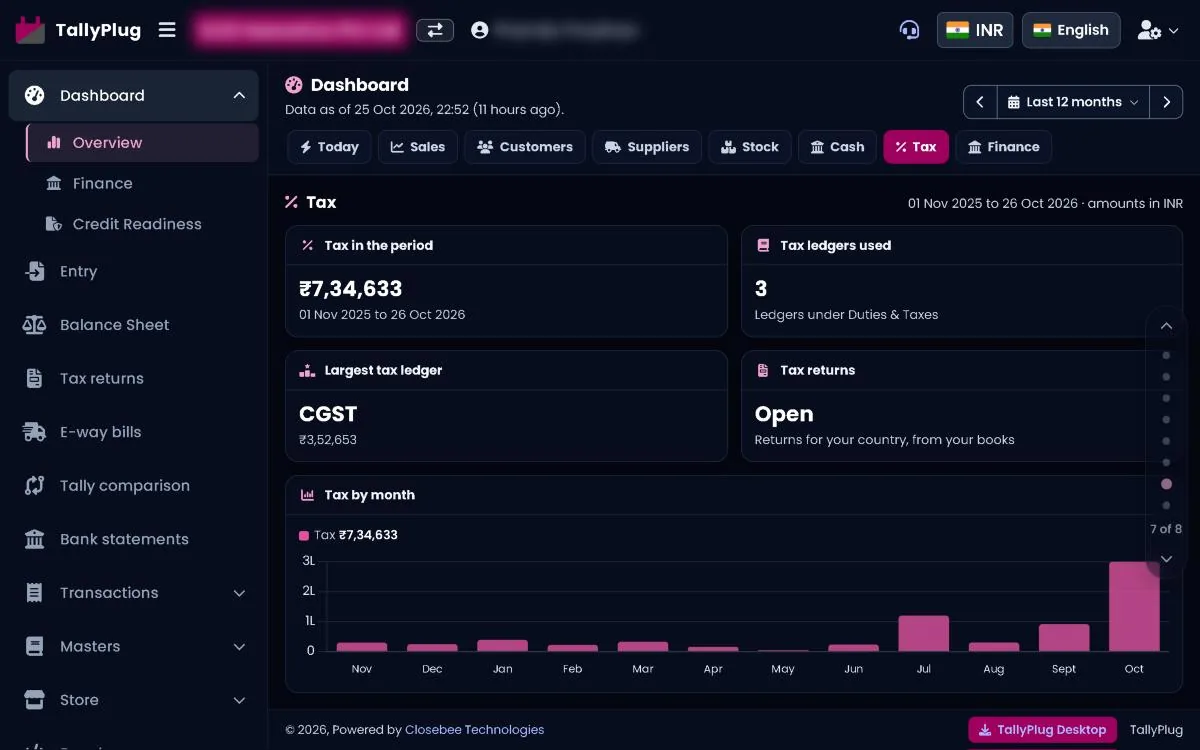
Task: Click the Largest tax ledger icon
Action: point(308,370)
